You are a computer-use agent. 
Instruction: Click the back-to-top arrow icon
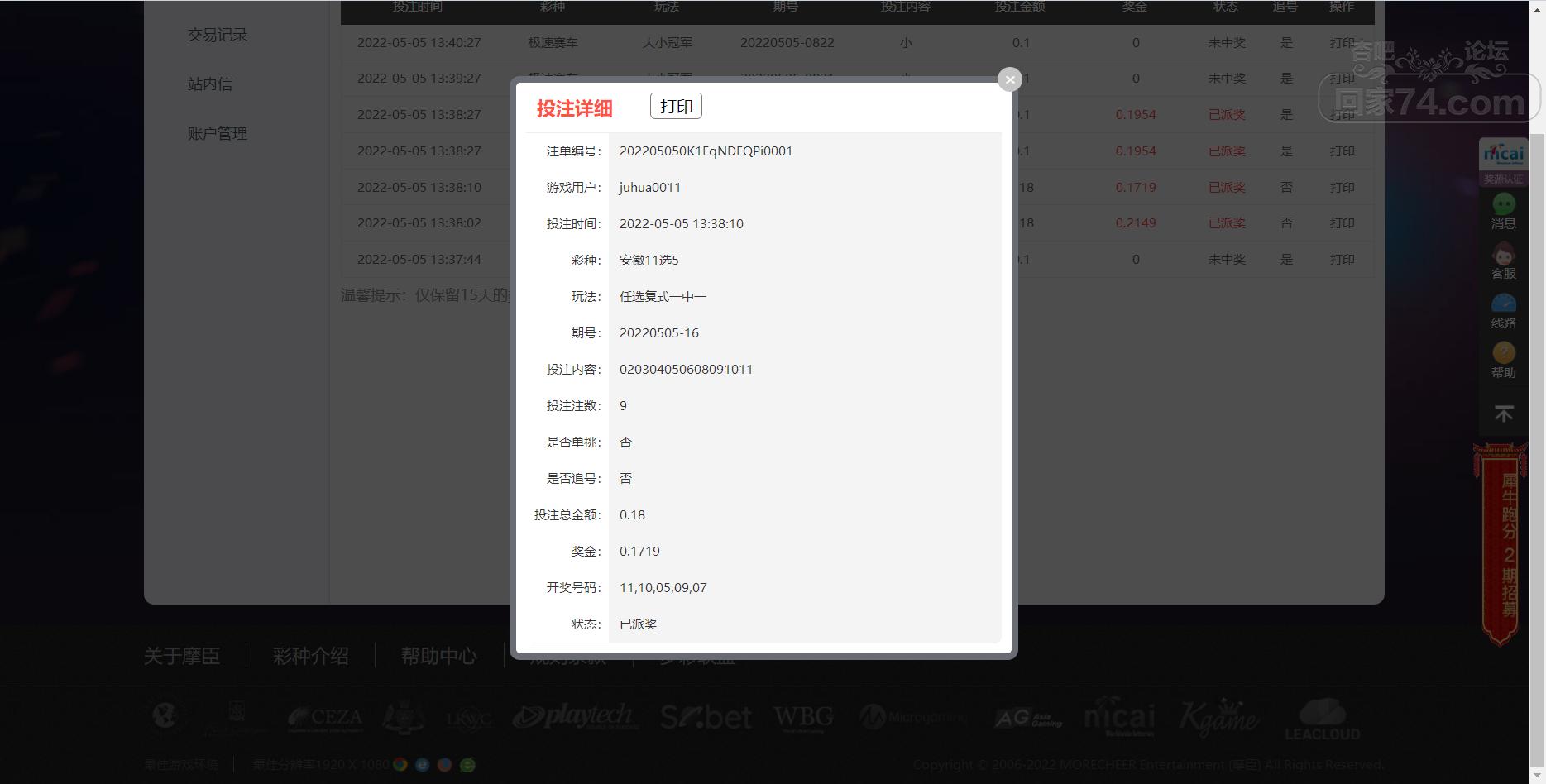[1504, 414]
